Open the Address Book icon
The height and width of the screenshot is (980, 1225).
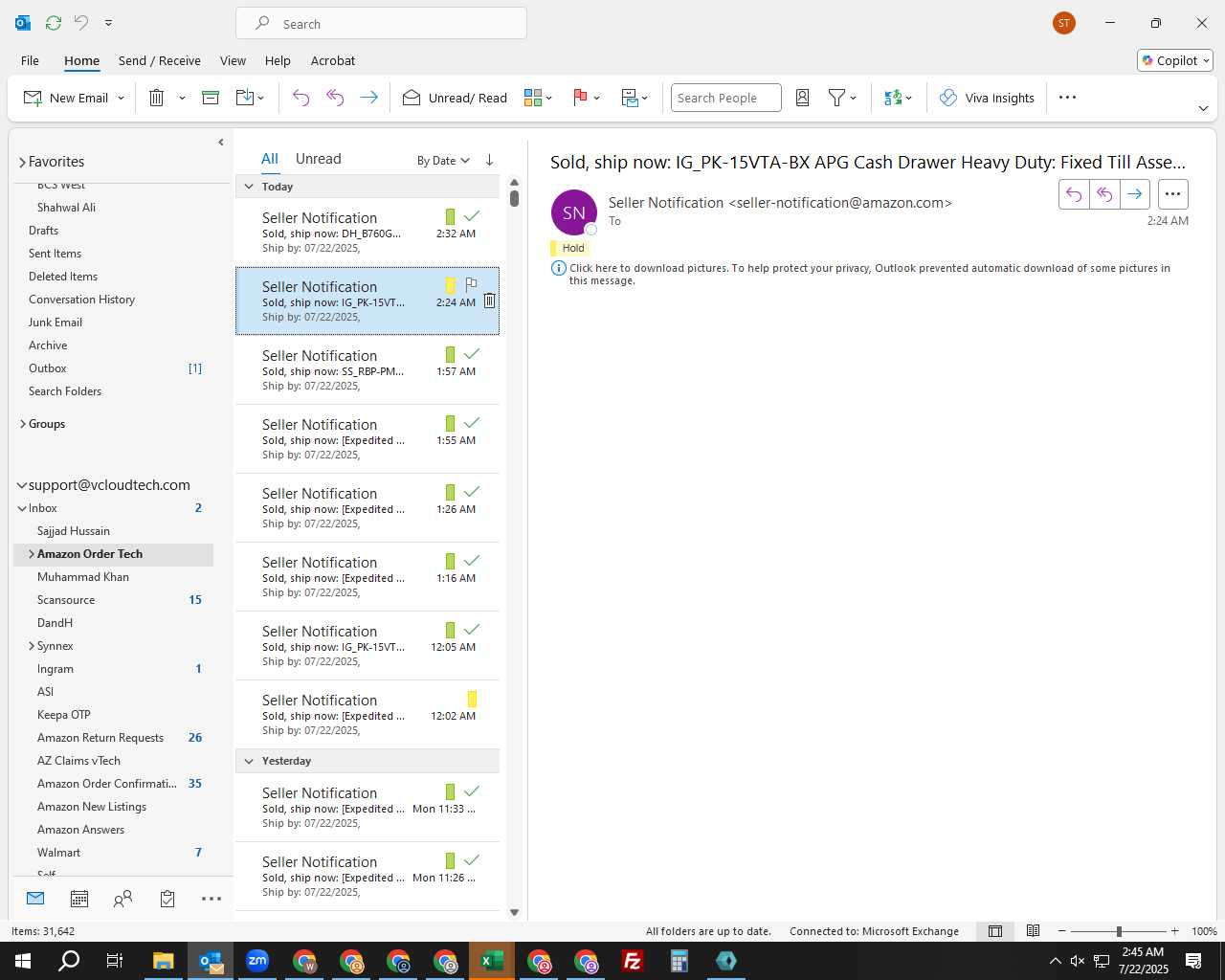803,98
